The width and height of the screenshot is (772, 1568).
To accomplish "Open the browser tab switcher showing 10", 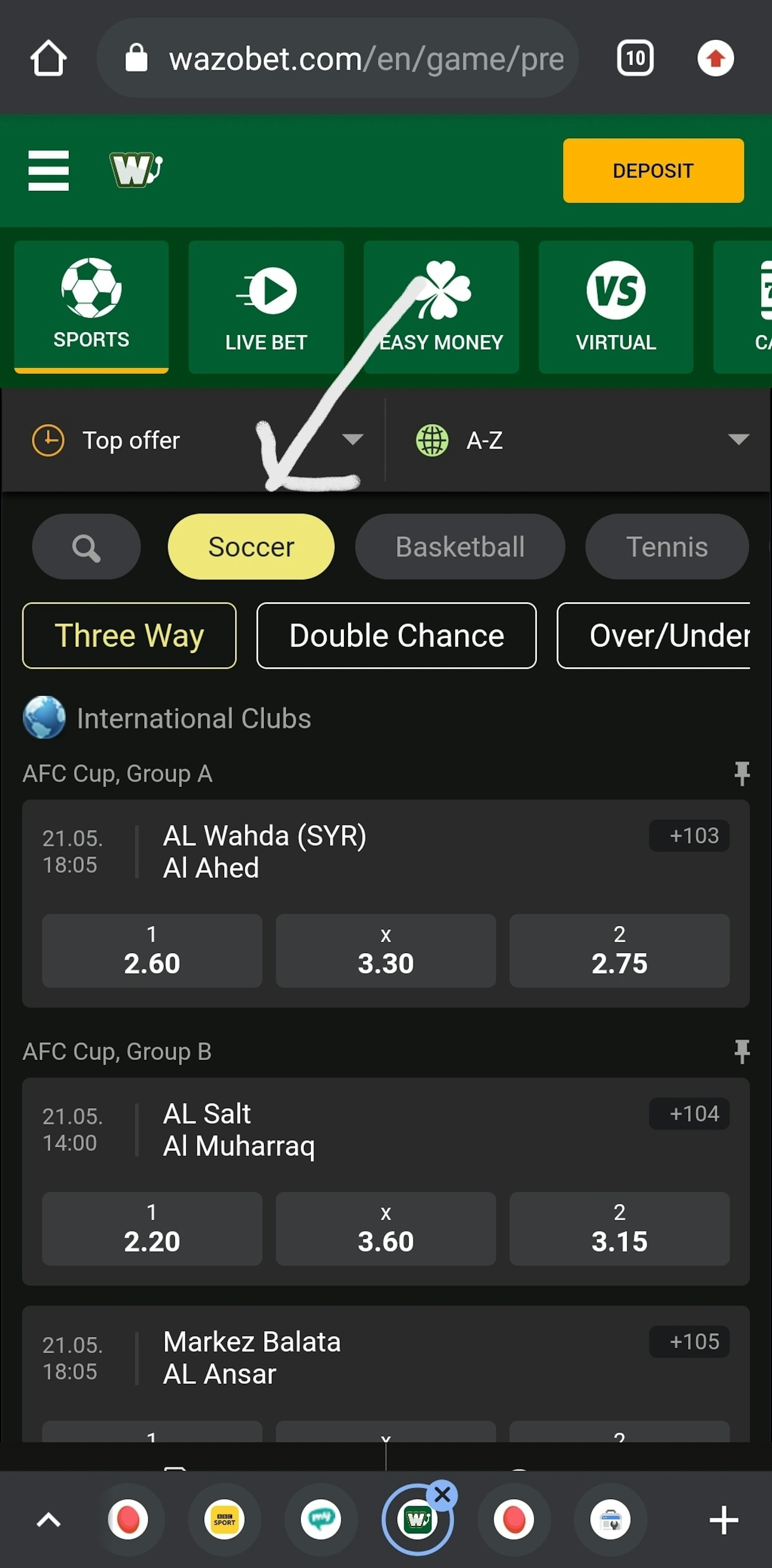I will point(634,58).
